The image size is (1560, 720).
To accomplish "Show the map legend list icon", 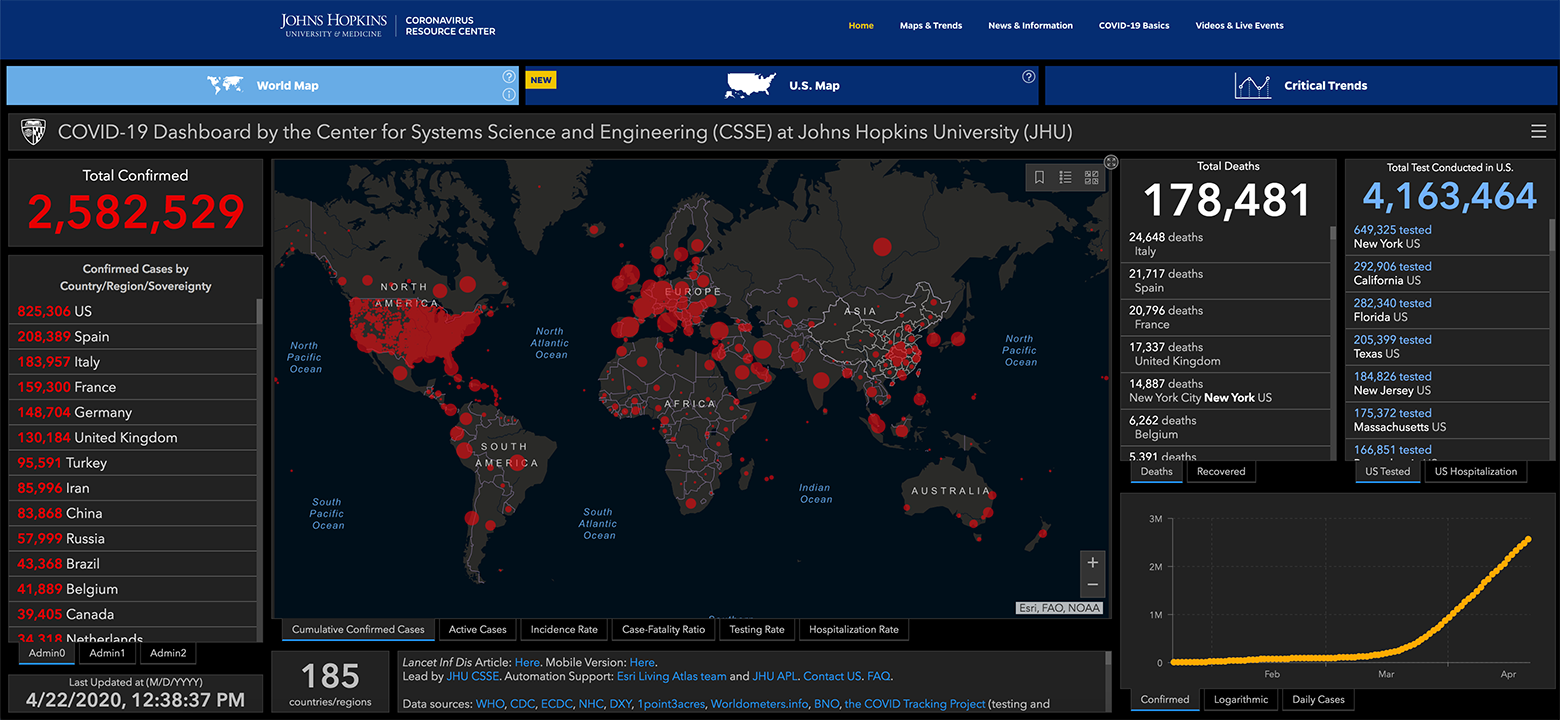I will click(1066, 177).
